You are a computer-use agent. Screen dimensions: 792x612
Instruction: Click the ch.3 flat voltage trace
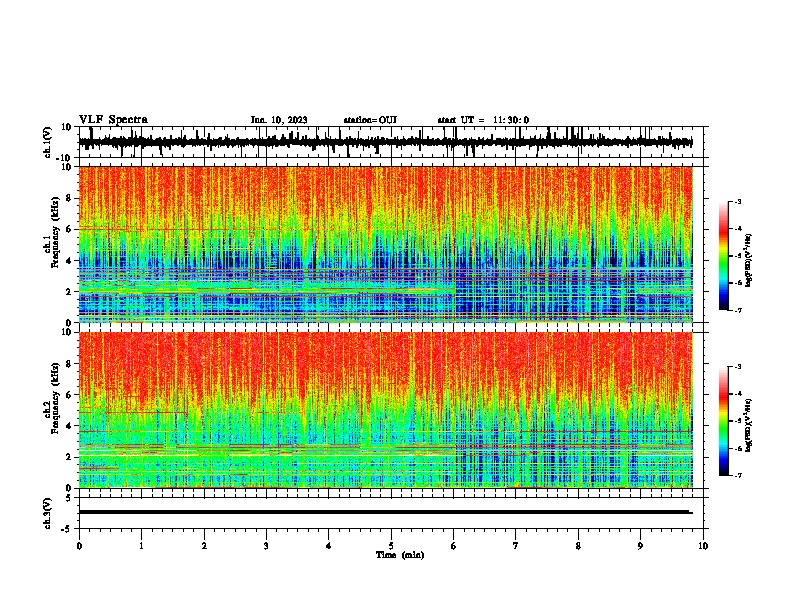coord(385,512)
